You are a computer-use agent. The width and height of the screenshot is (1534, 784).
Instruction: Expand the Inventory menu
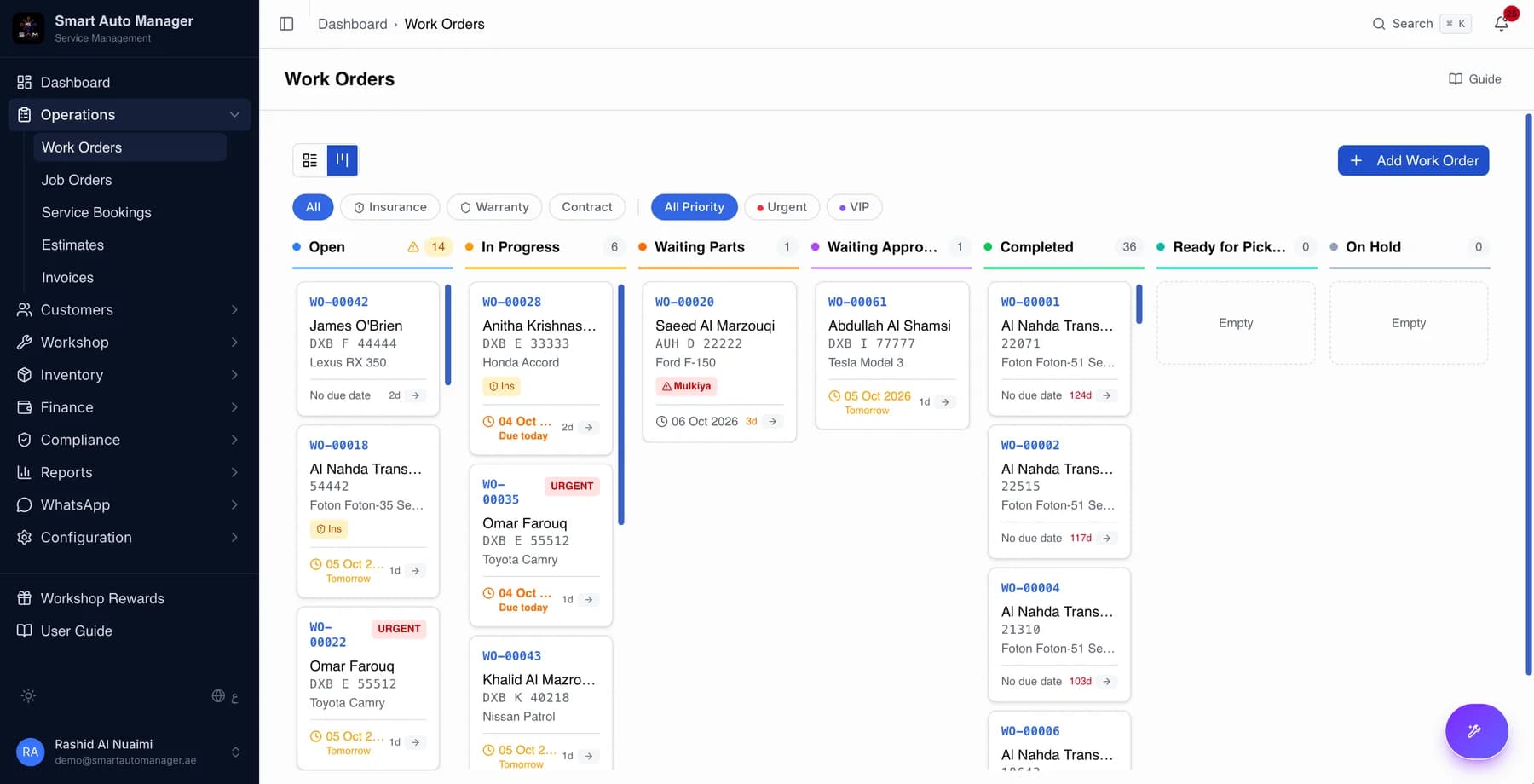130,375
